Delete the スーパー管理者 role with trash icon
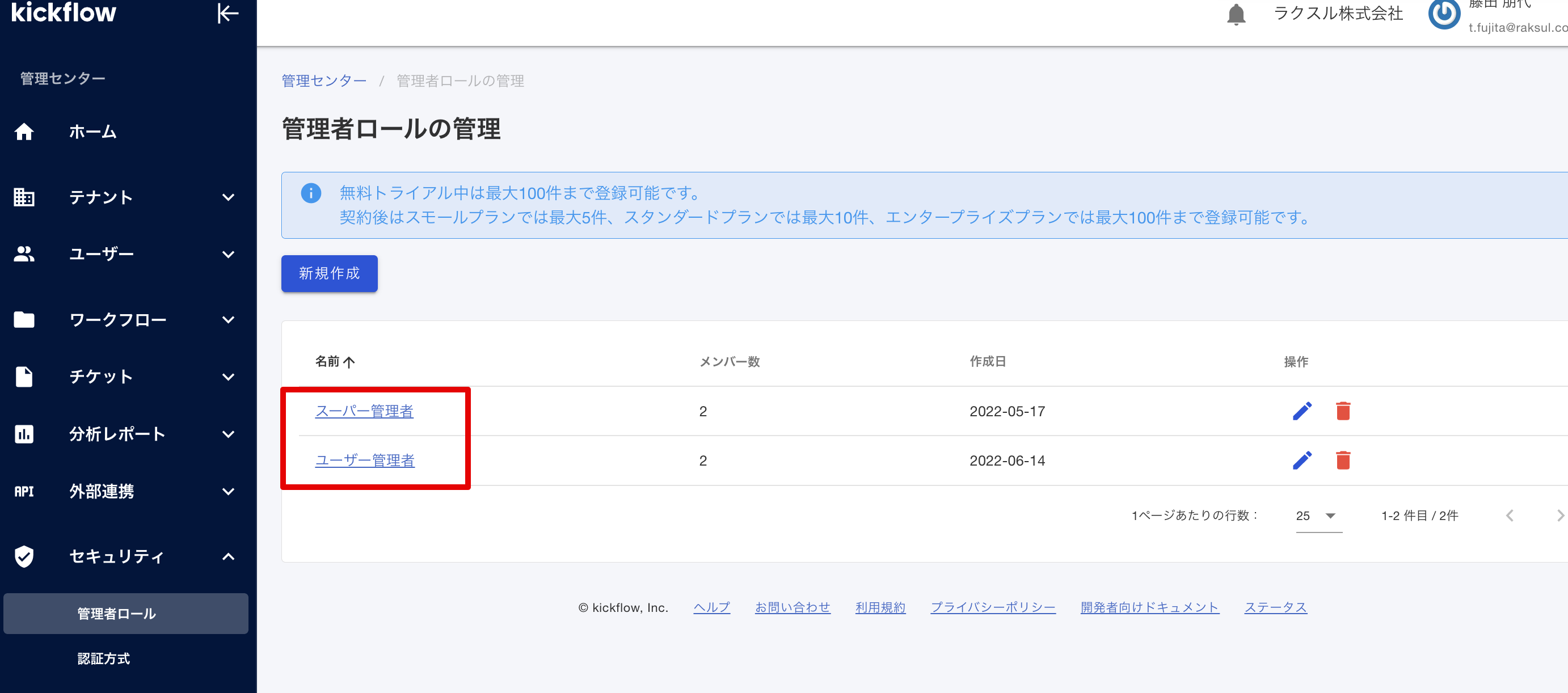 click(1343, 411)
